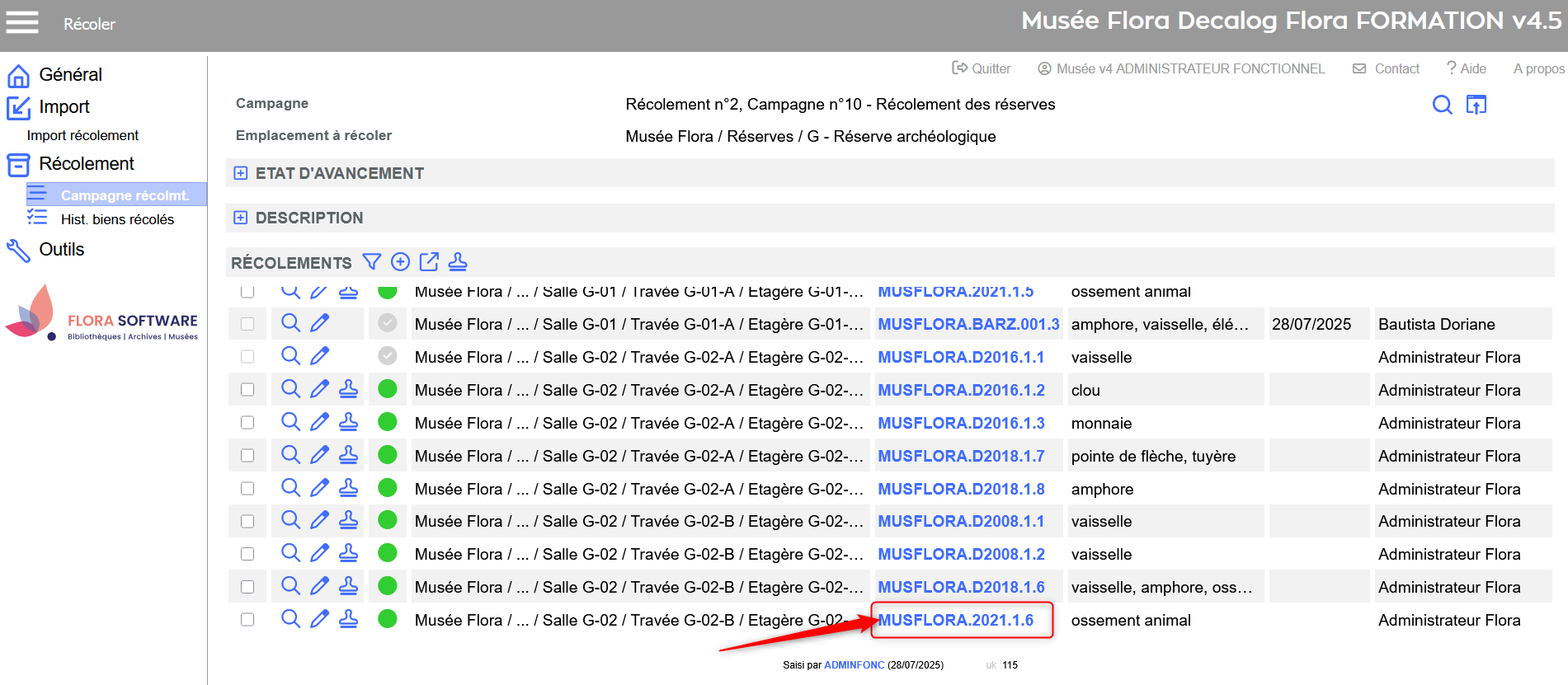The height and width of the screenshot is (685, 1568).
Task: Click the add circle icon in RÉCOLEMENTS
Action: click(x=400, y=262)
